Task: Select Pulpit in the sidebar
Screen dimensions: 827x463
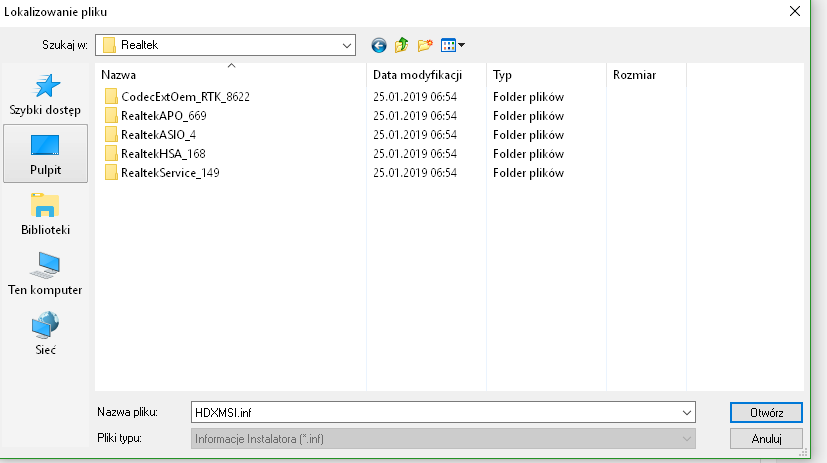Action: [x=45, y=154]
